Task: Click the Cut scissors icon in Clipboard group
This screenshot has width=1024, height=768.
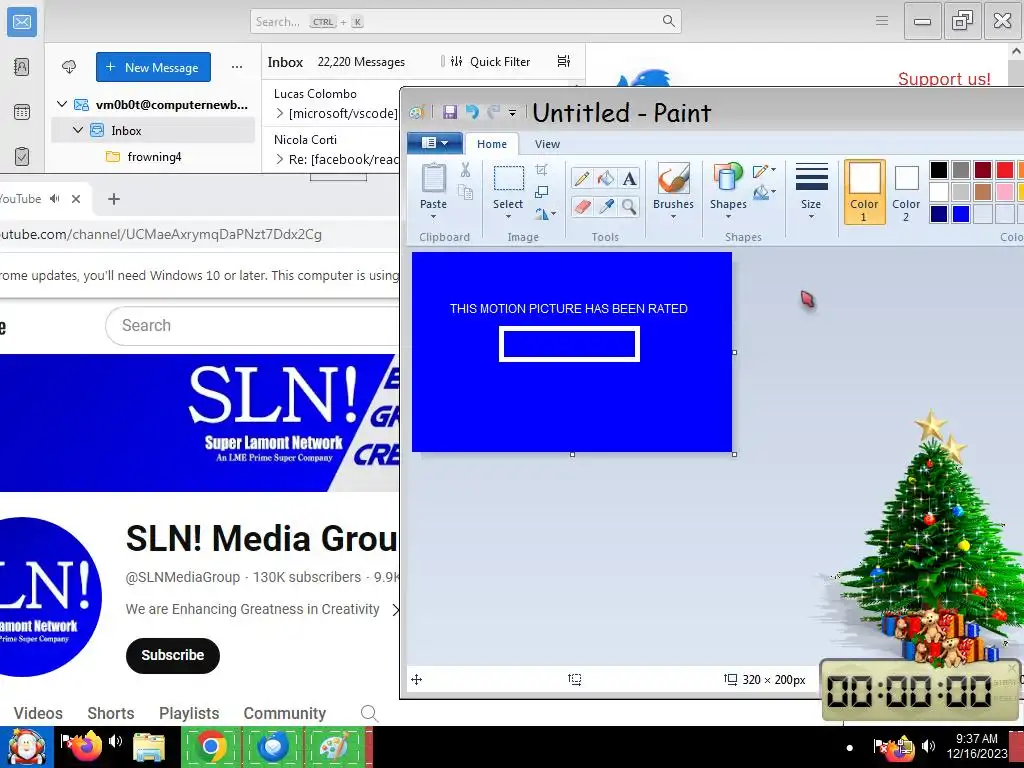Action: pyautogui.click(x=465, y=170)
